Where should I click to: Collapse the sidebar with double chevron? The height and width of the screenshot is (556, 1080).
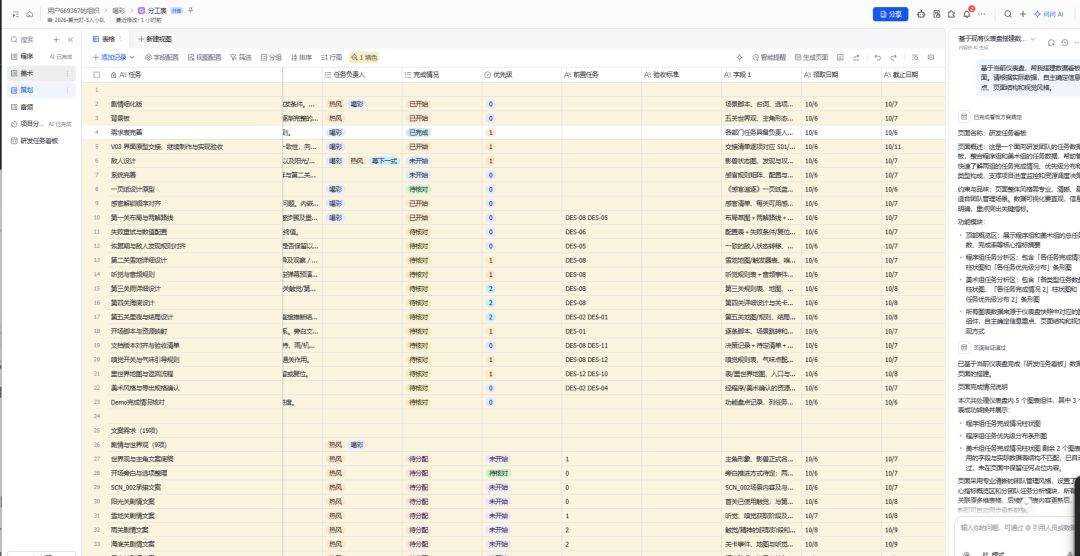(69, 39)
